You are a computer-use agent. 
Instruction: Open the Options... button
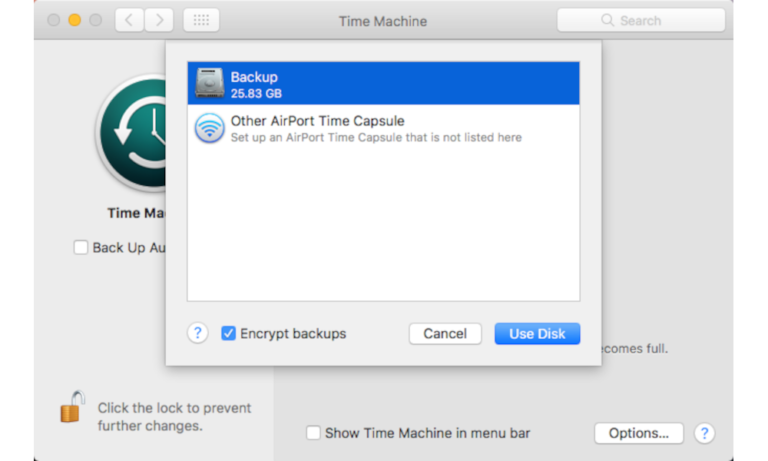639,433
